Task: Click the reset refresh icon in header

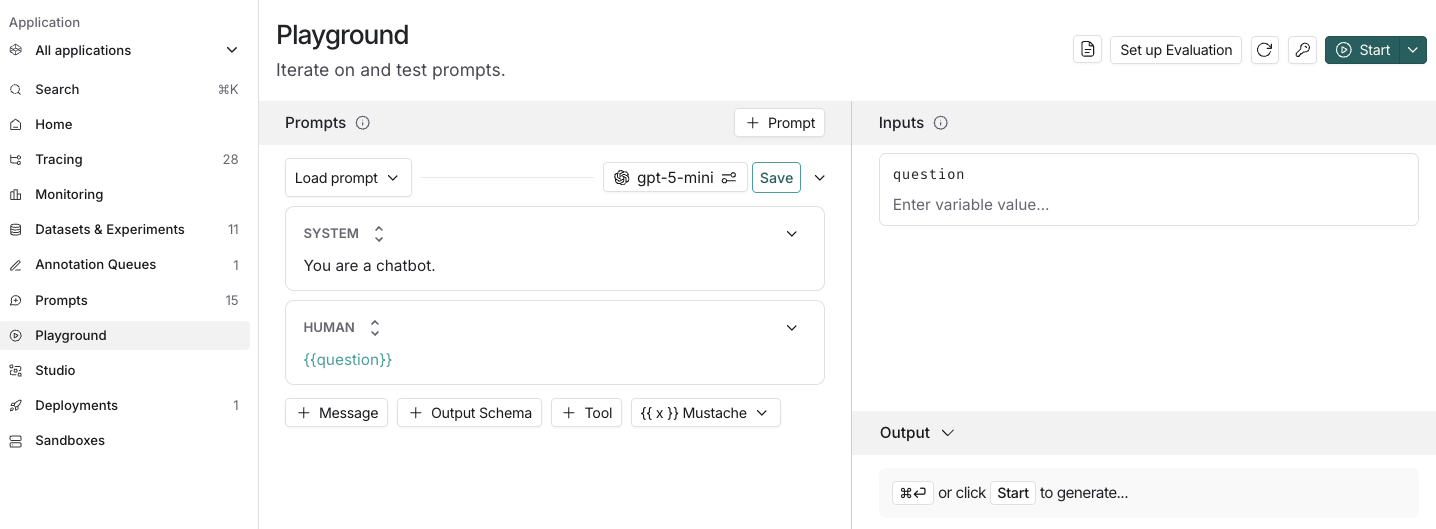Action: click(1265, 50)
